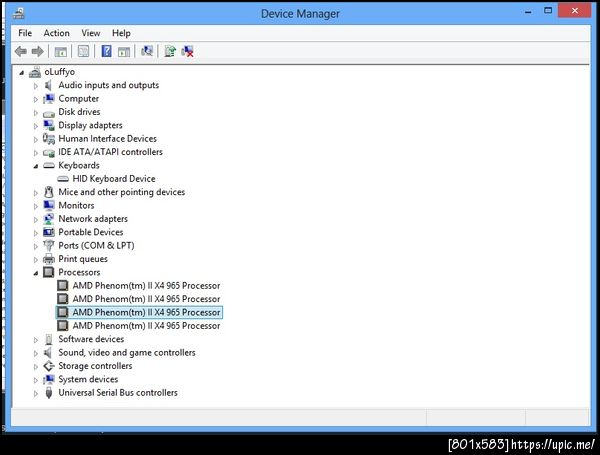The image size is (600, 455).
Task: Select the System devices label
Action: tap(88, 379)
